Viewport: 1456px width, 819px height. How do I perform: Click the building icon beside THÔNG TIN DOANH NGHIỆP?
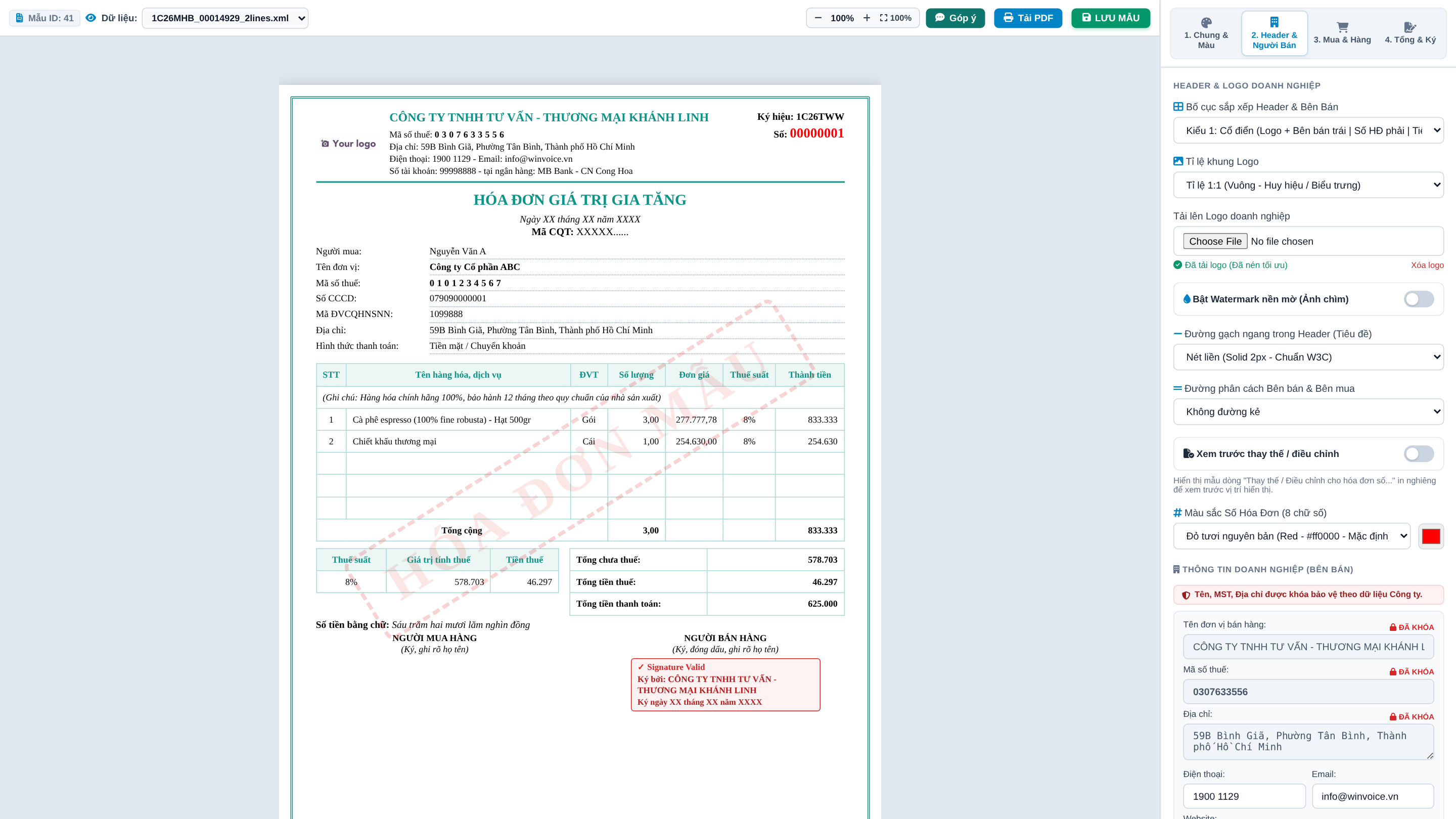[x=1177, y=569]
